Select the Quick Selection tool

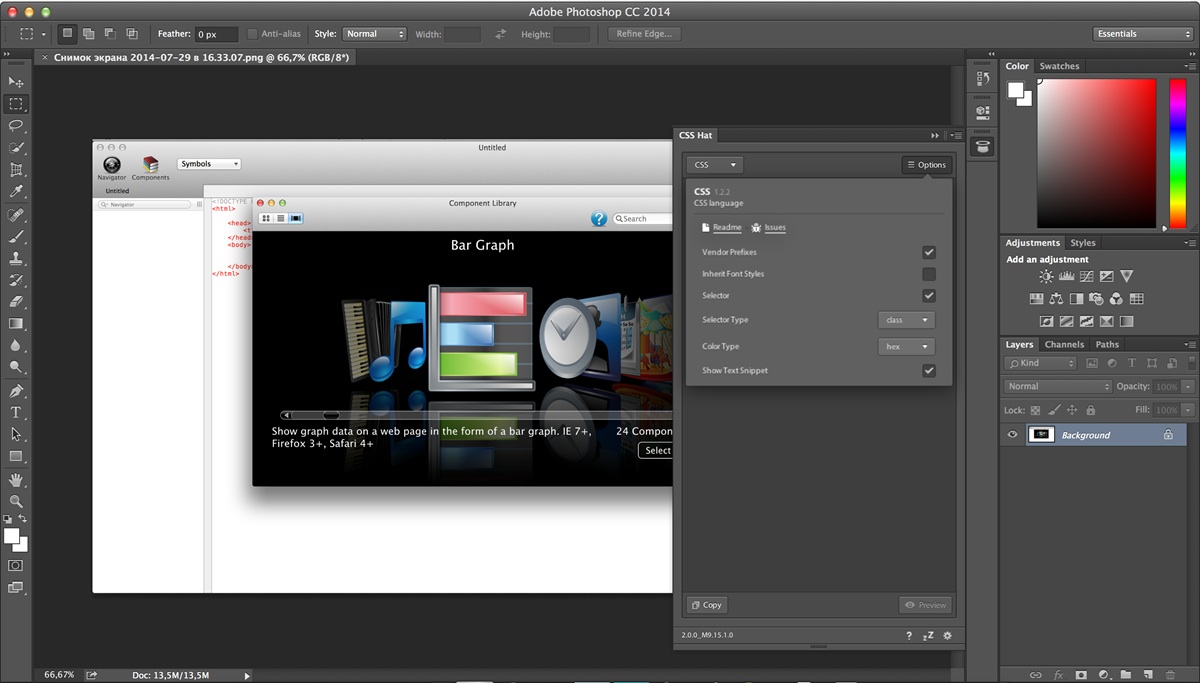tap(16, 148)
